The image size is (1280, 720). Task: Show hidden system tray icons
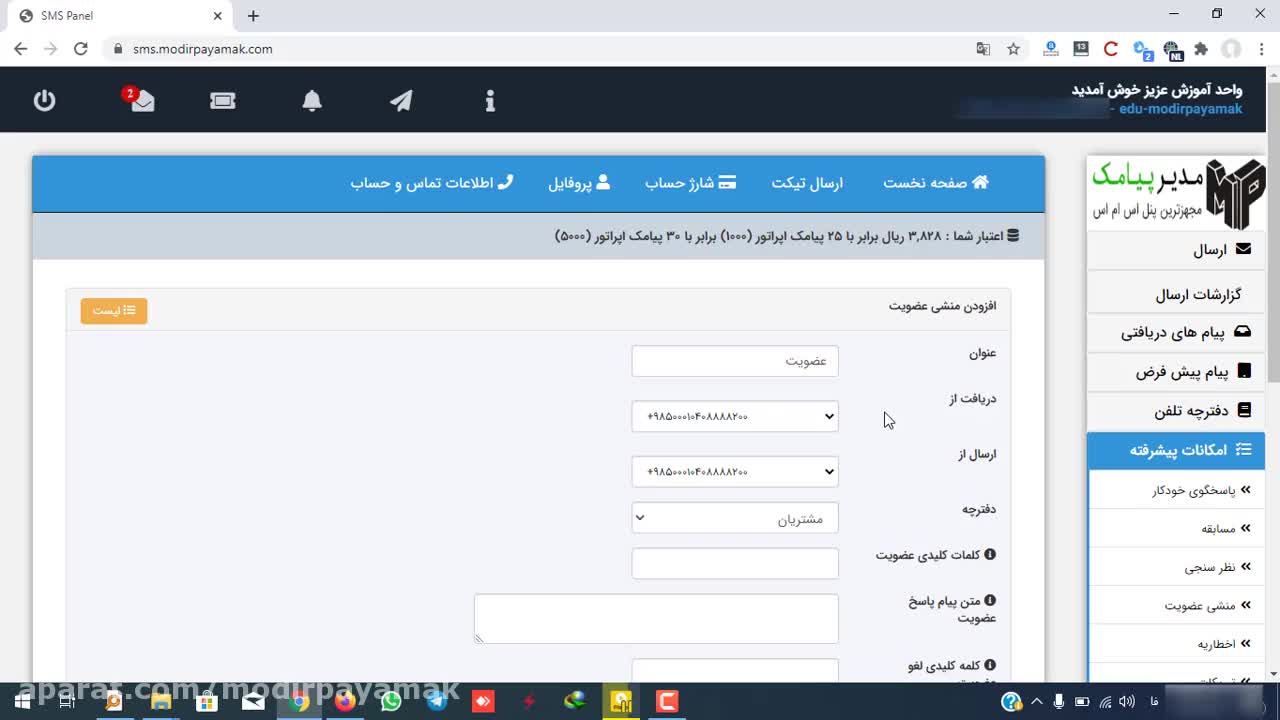point(1036,701)
